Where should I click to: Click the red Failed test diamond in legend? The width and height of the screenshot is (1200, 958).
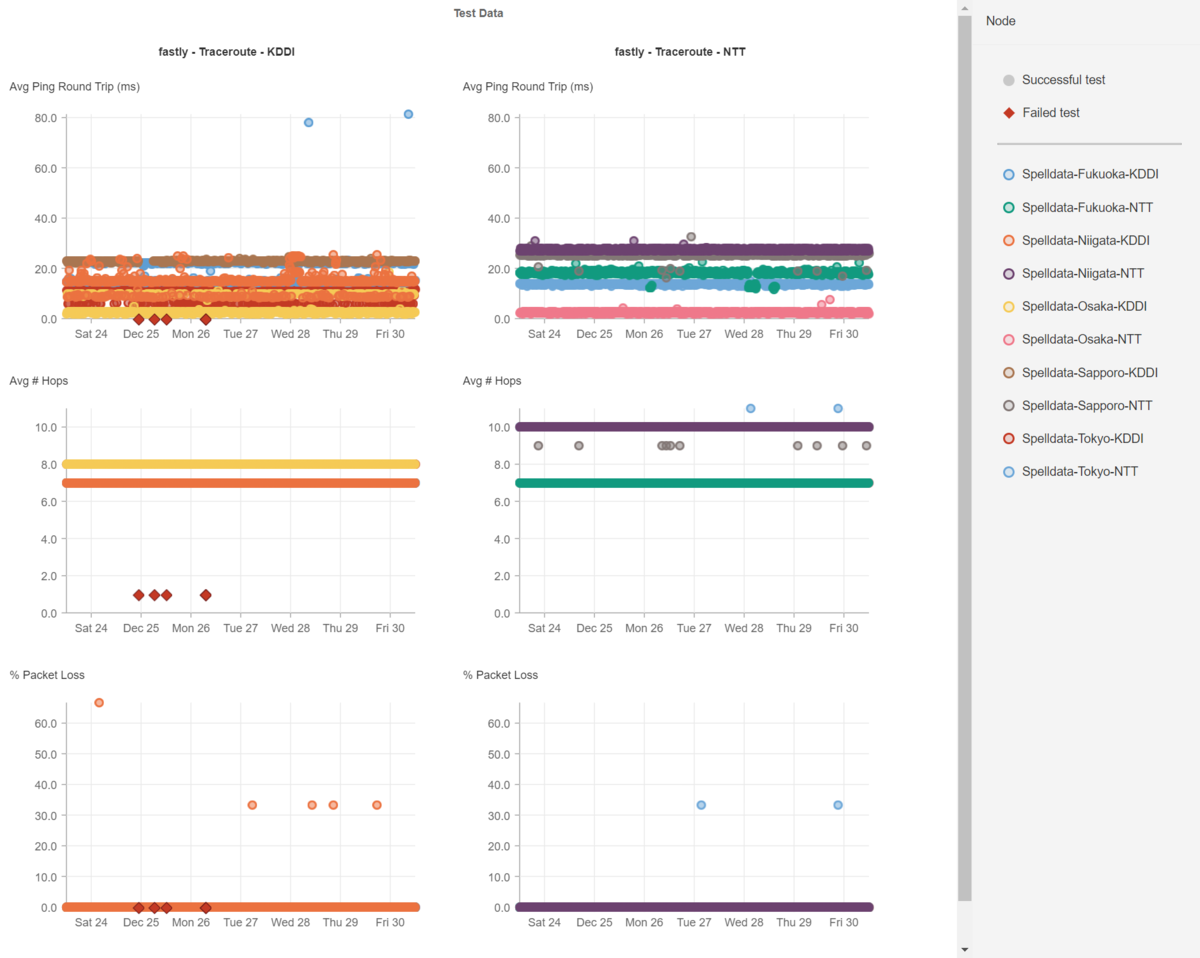coord(1009,113)
